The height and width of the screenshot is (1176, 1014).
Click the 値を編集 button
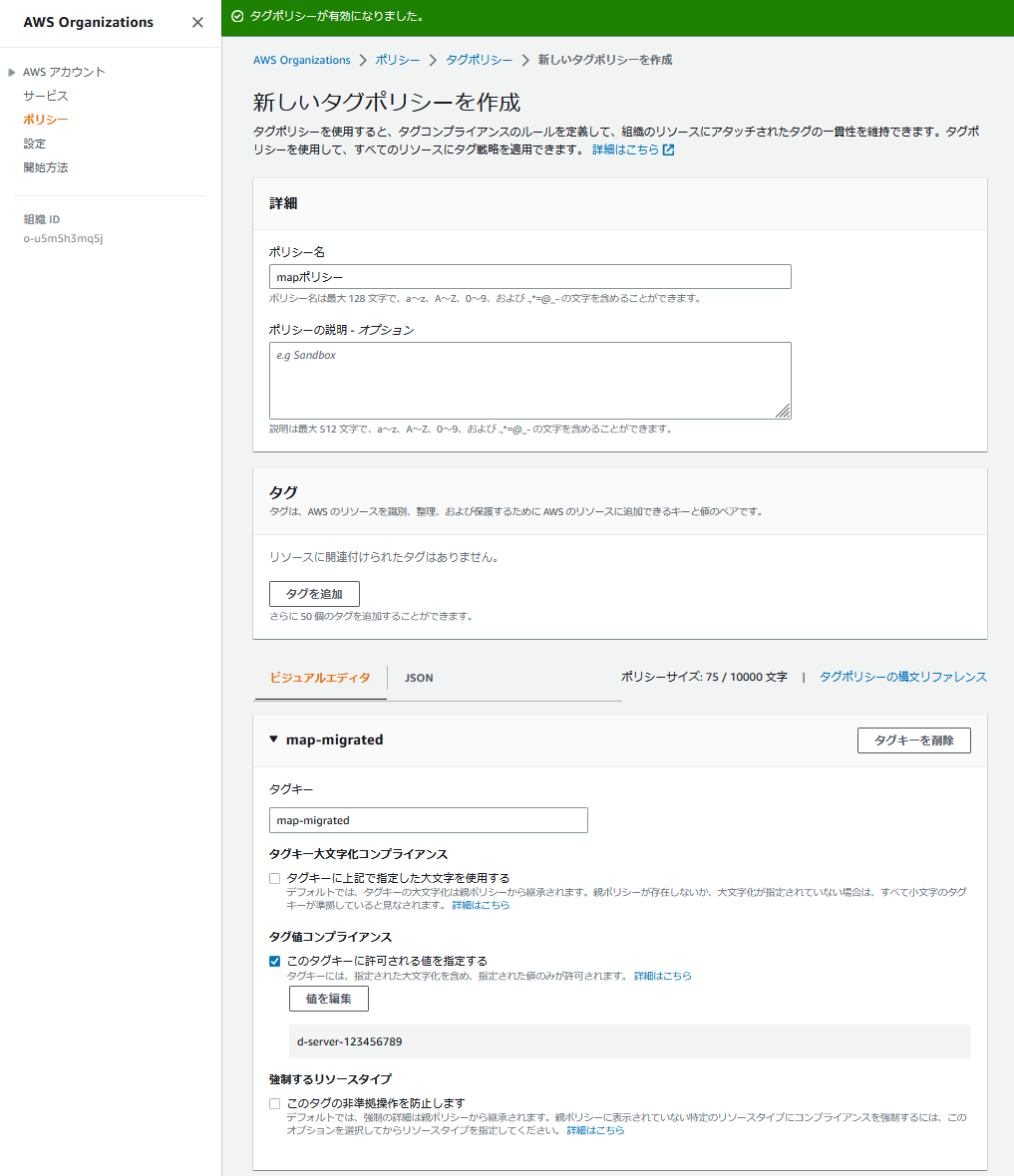point(329,999)
